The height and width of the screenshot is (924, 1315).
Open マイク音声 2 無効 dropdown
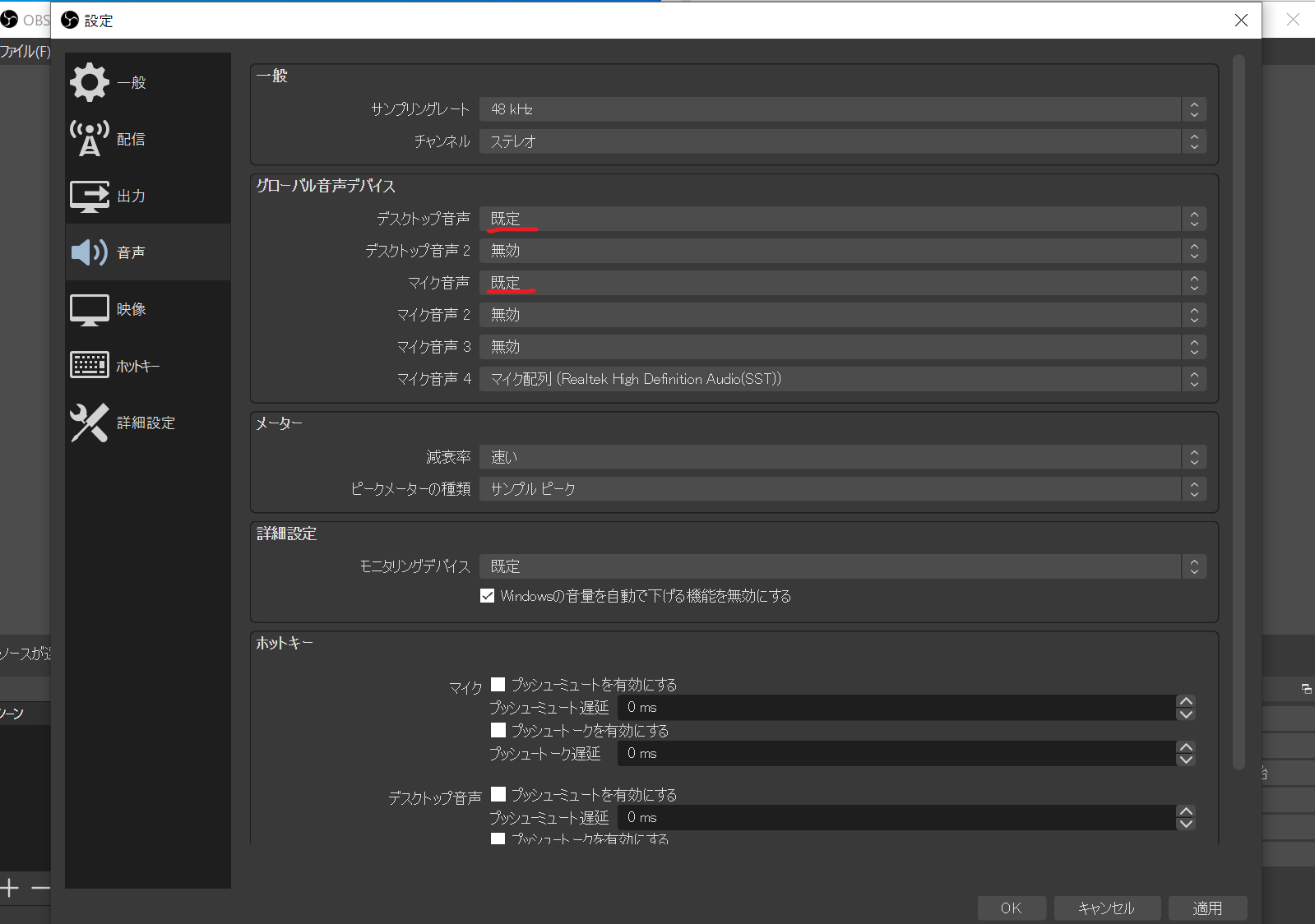click(x=843, y=315)
